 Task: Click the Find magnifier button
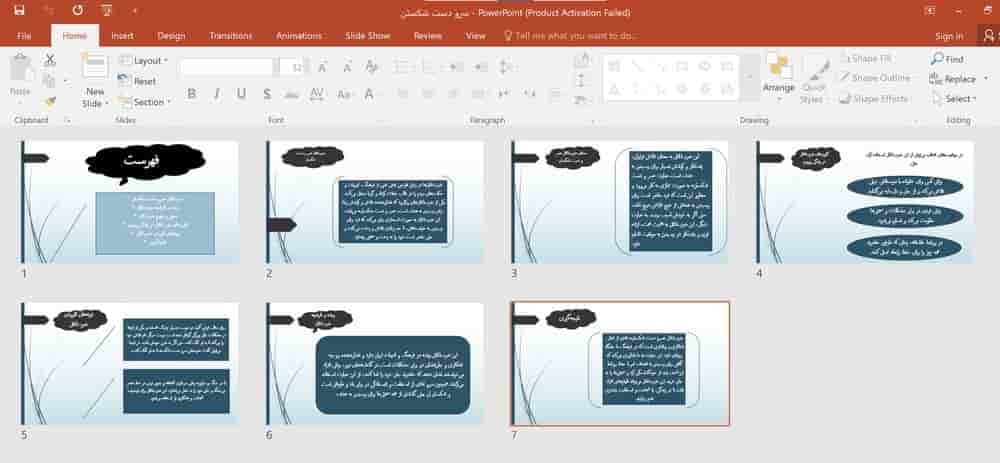click(947, 59)
